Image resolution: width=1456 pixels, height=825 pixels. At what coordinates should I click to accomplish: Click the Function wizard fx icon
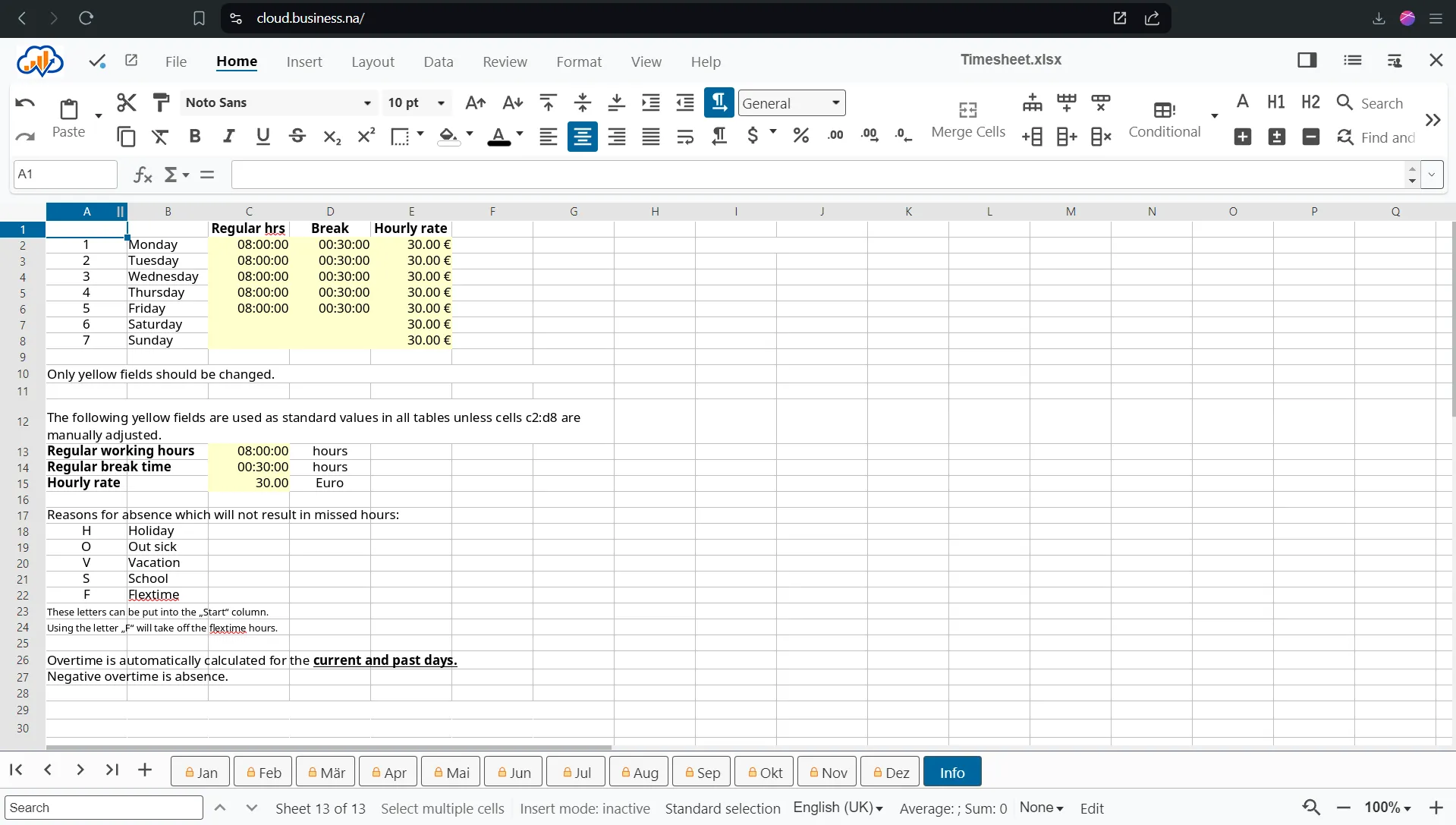click(143, 175)
